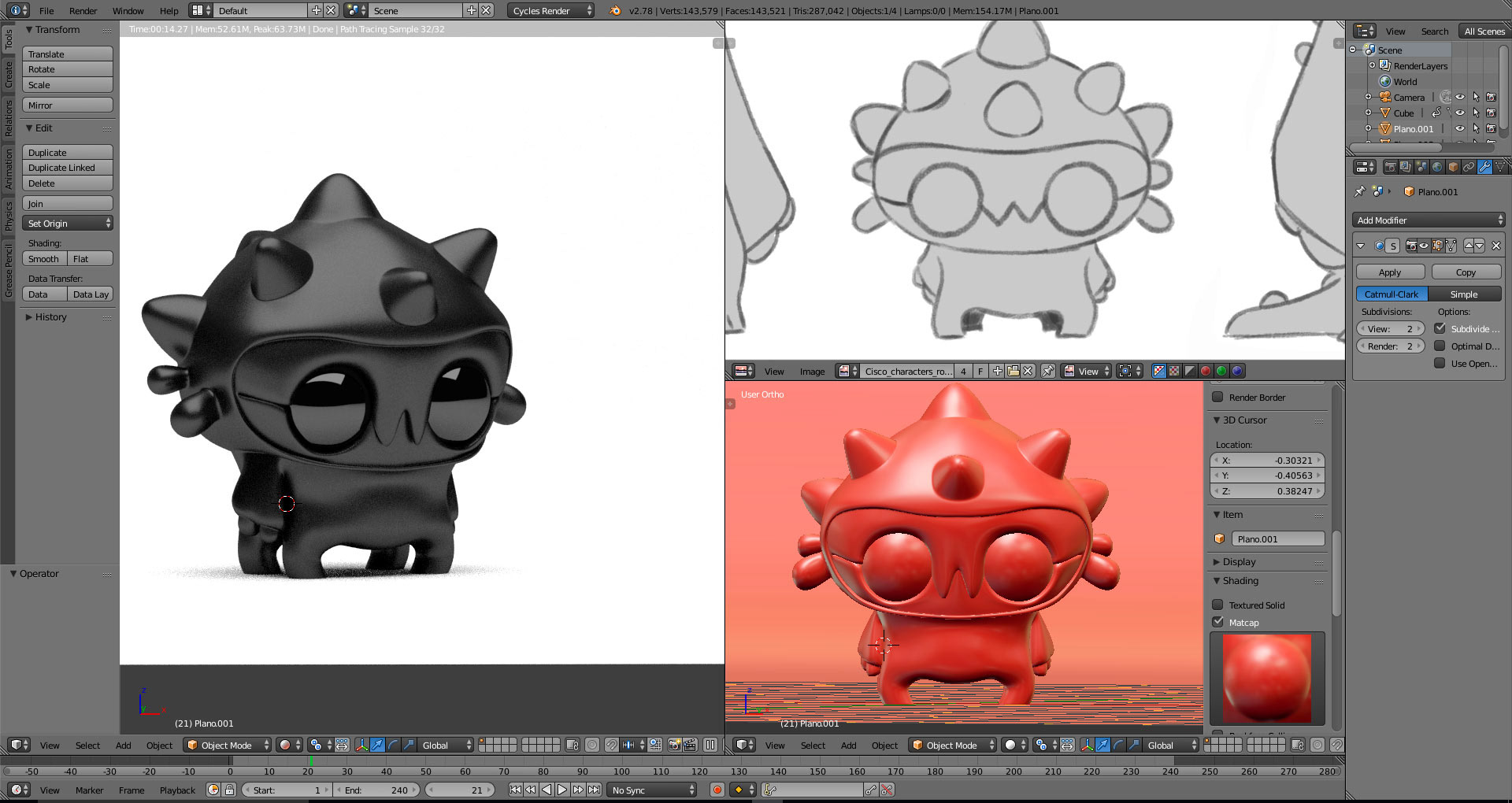Image resolution: width=1512 pixels, height=803 pixels.
Task: Open render engine dropdown Cycles Render
Action: [551, 10]
